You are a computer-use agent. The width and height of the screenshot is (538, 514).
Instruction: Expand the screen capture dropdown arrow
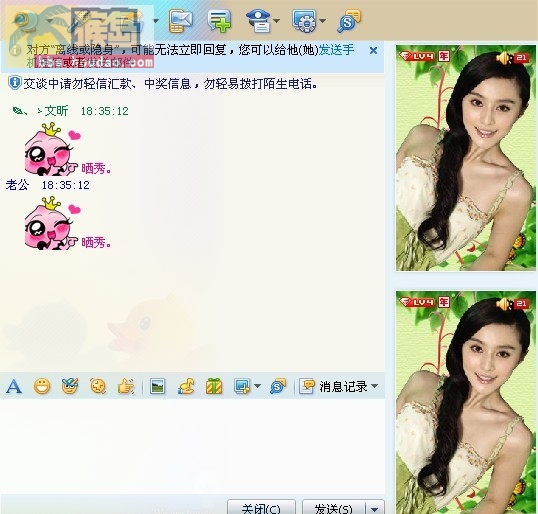point(257,386)
